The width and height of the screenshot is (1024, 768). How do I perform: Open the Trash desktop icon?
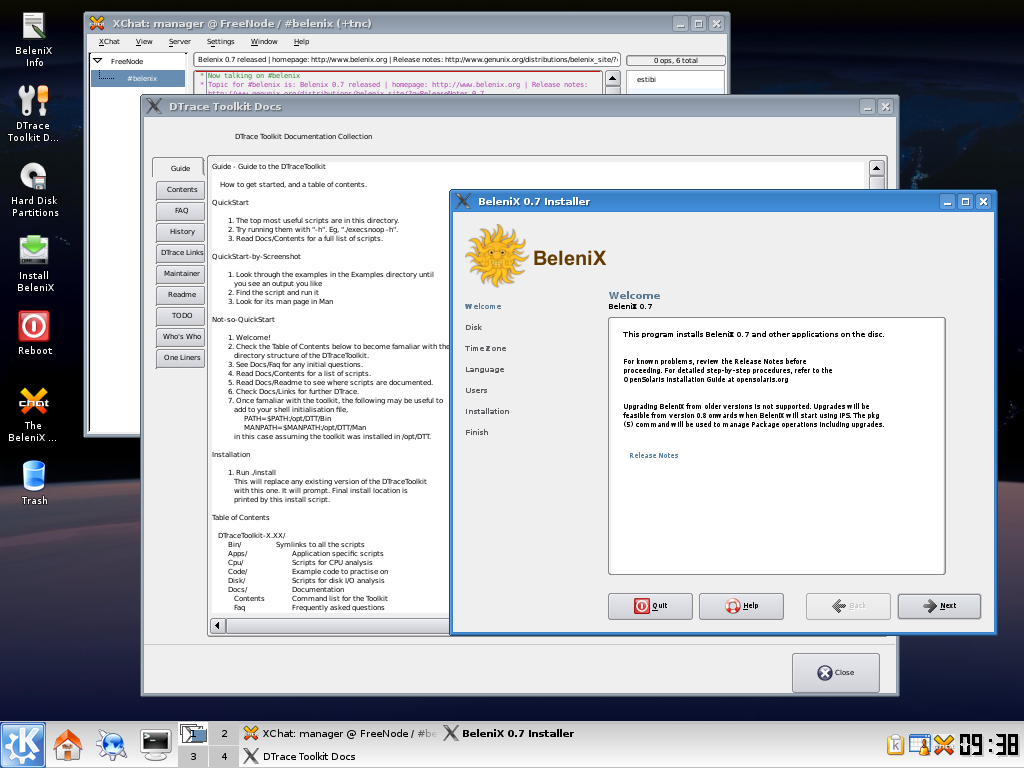click(x=34, y=483)
